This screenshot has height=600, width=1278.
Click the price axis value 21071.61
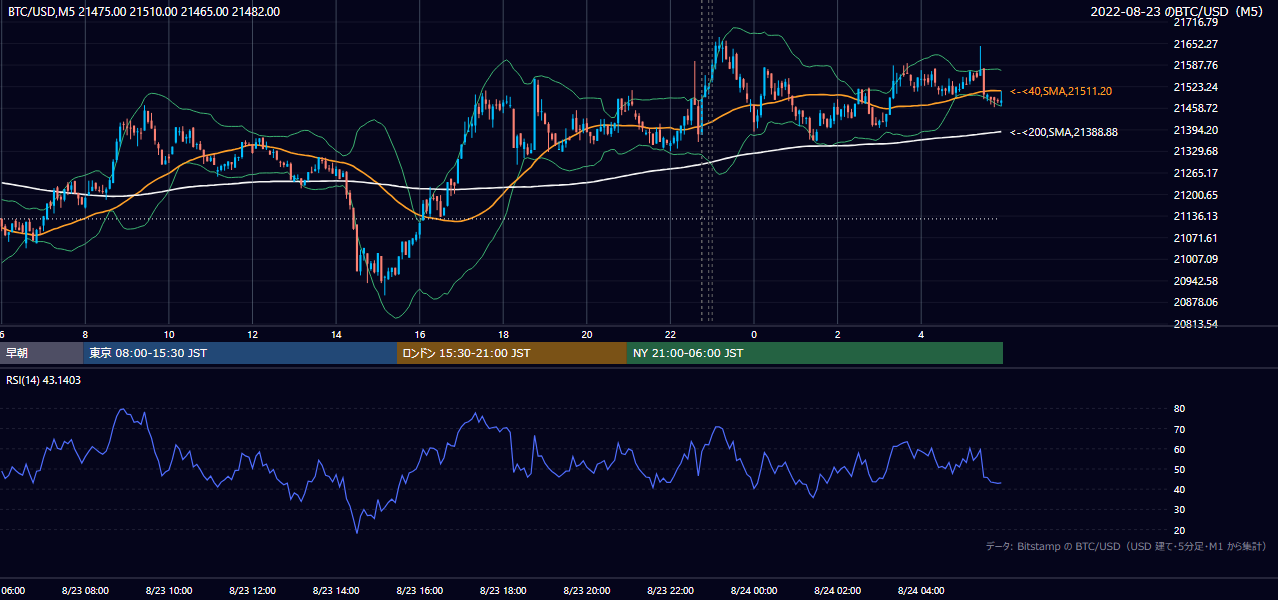coord(1196,238)
